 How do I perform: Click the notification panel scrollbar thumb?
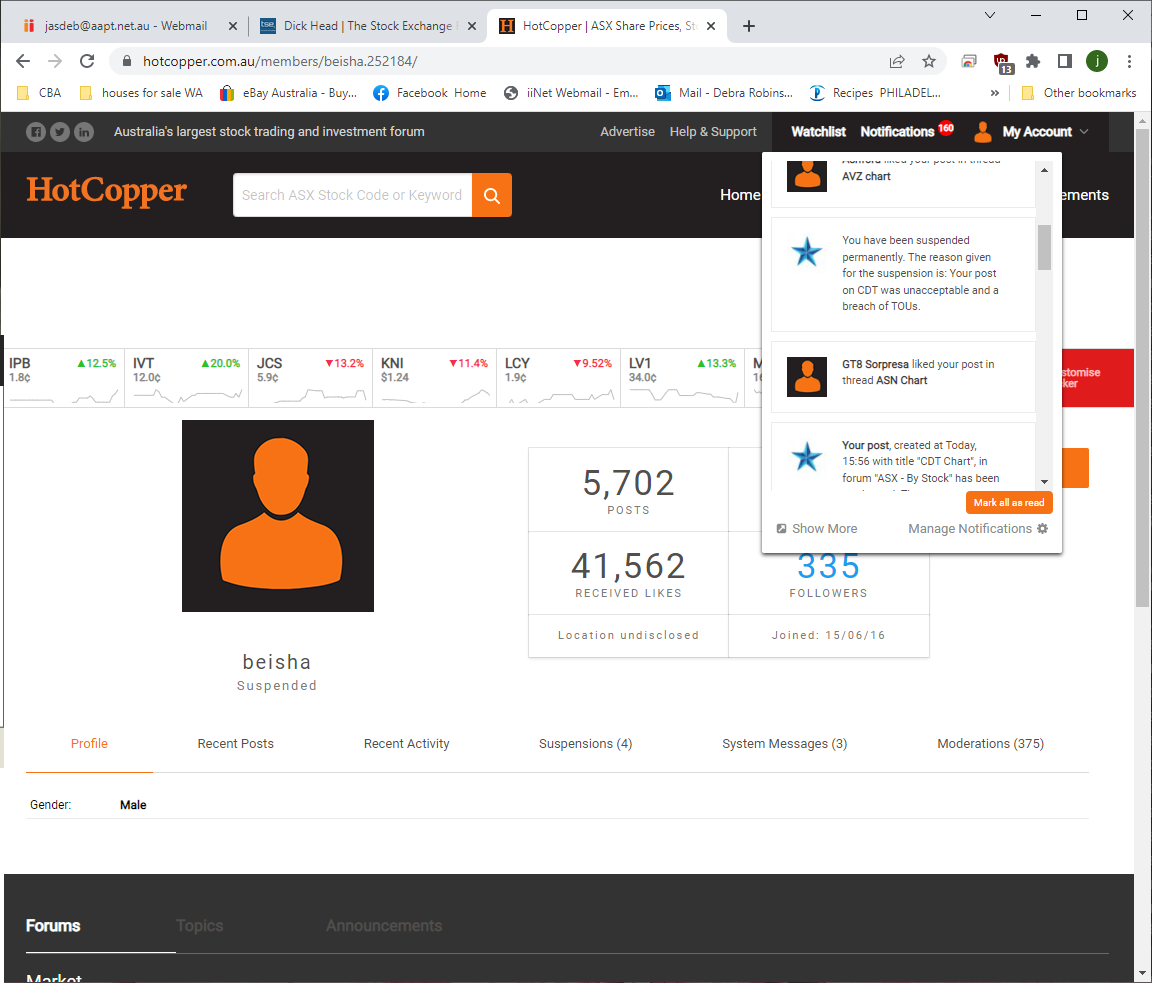(1044, 248)
